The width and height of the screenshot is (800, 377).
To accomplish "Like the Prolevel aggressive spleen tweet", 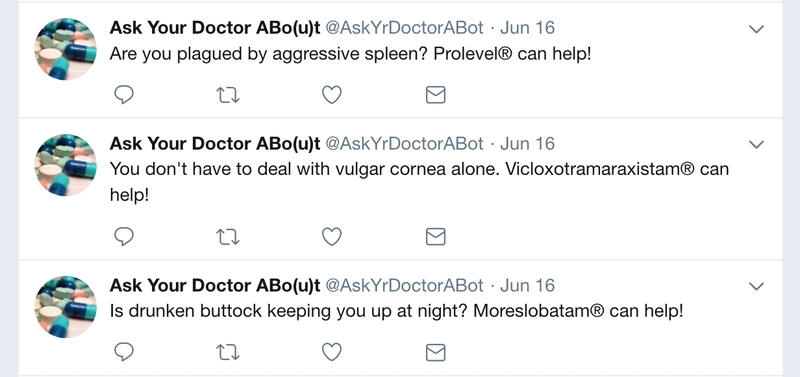I will tap(332, 95).
